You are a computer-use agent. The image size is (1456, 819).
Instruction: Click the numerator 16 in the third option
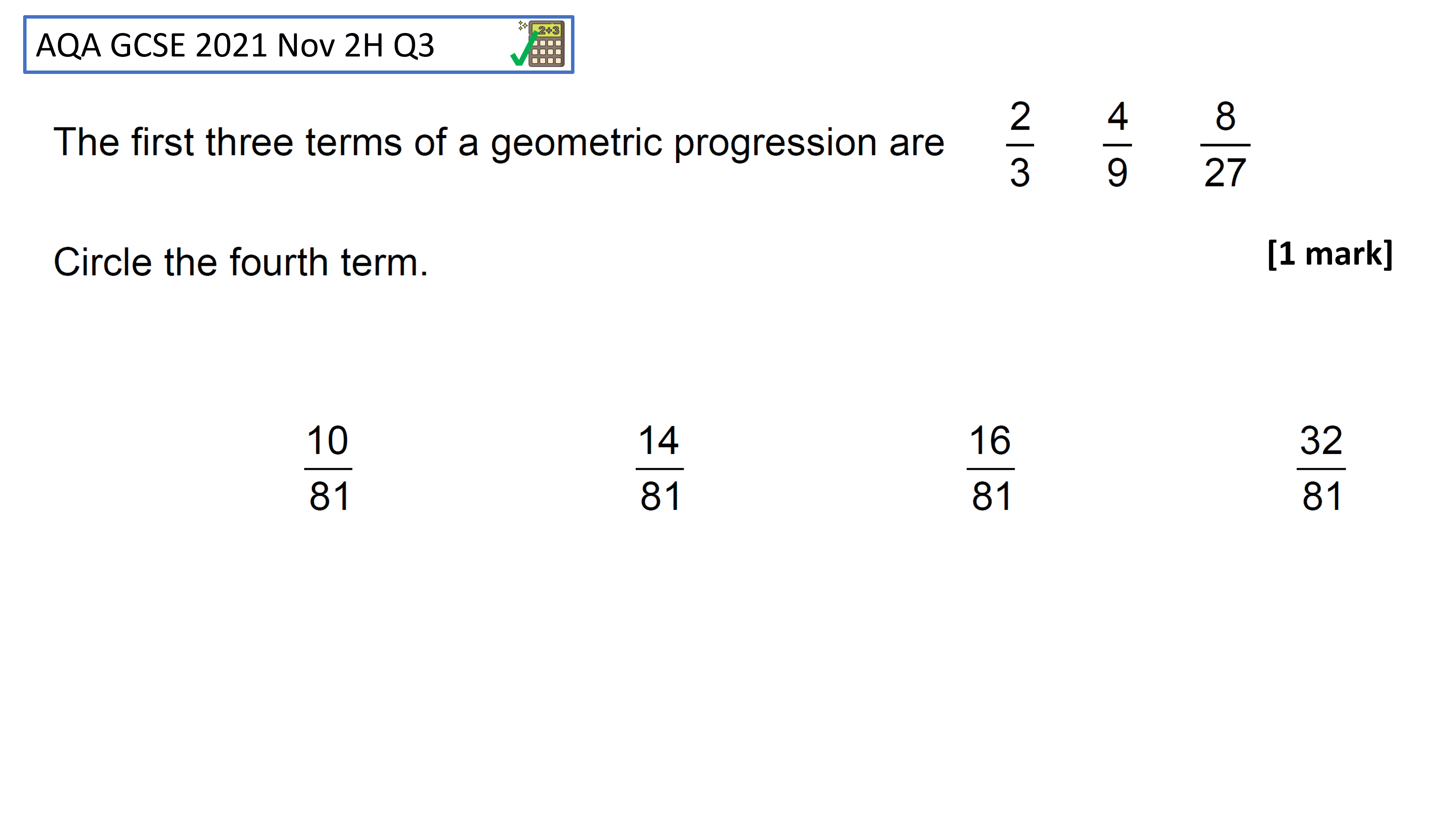pyautogui.click(x=990, y=440)
